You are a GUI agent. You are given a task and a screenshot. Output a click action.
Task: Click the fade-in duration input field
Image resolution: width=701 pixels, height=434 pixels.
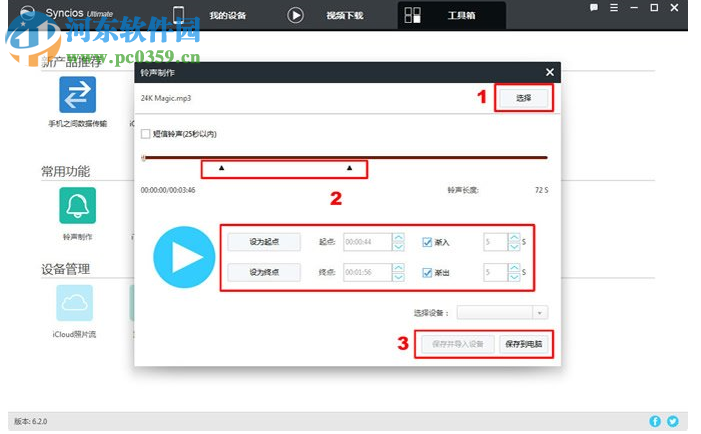point(496,242)
